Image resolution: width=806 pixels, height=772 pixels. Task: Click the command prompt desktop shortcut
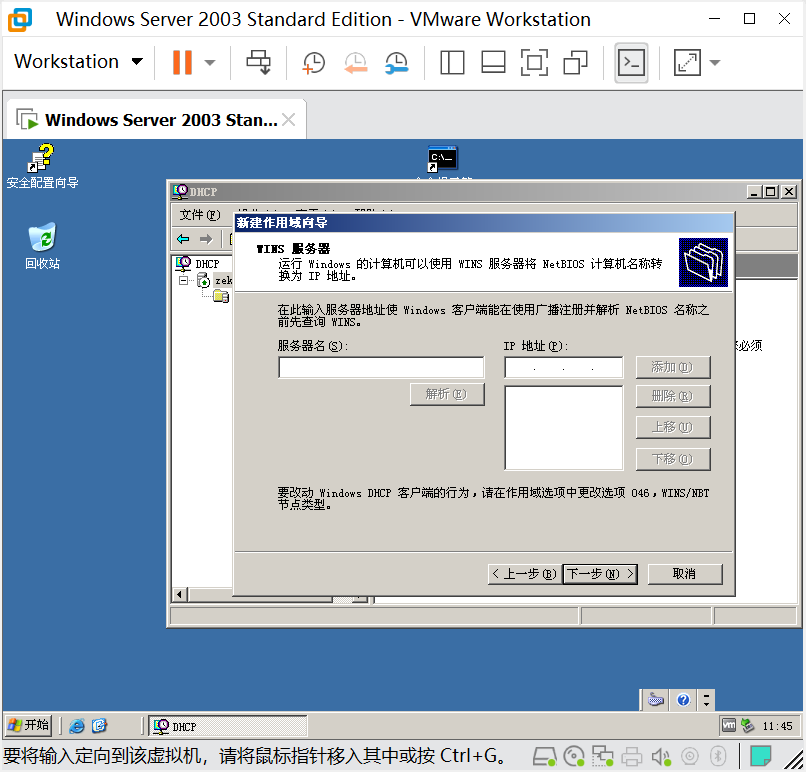click(443, 159)
